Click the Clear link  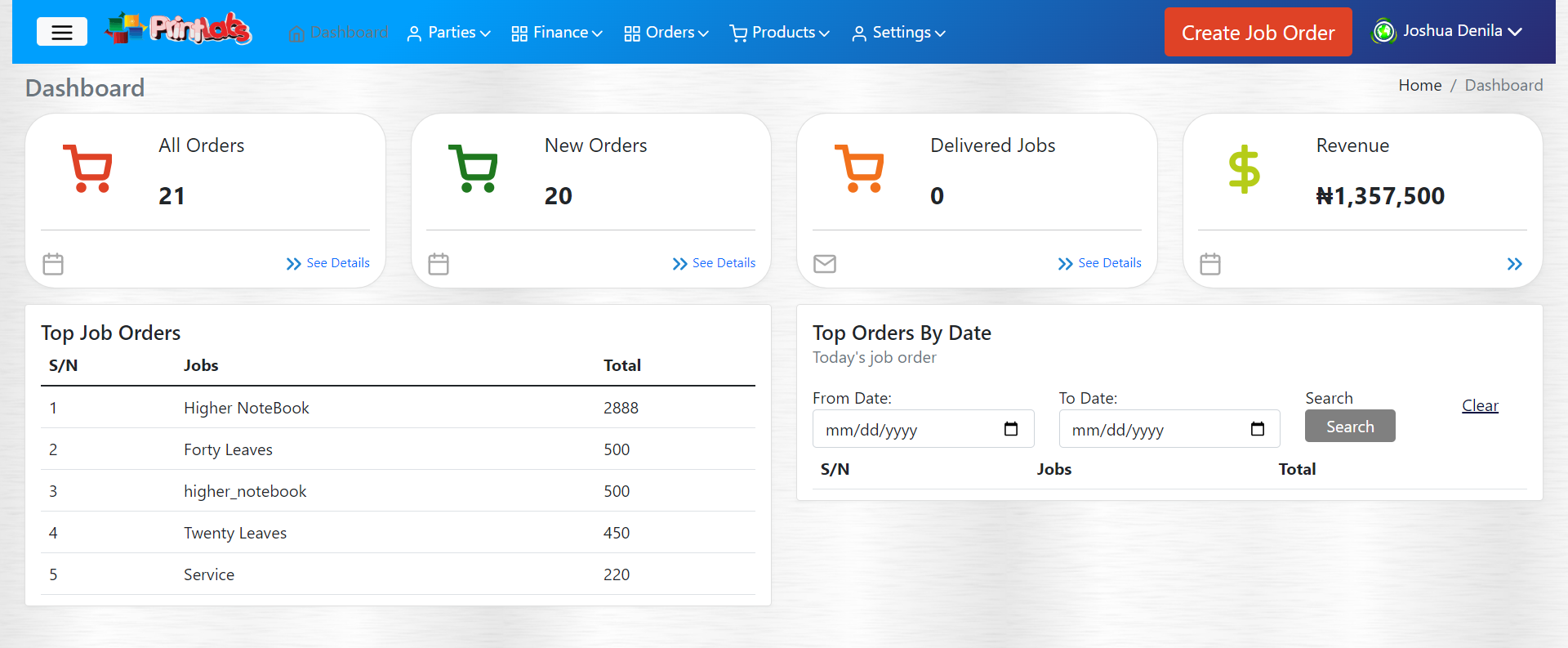(1480, 405)
